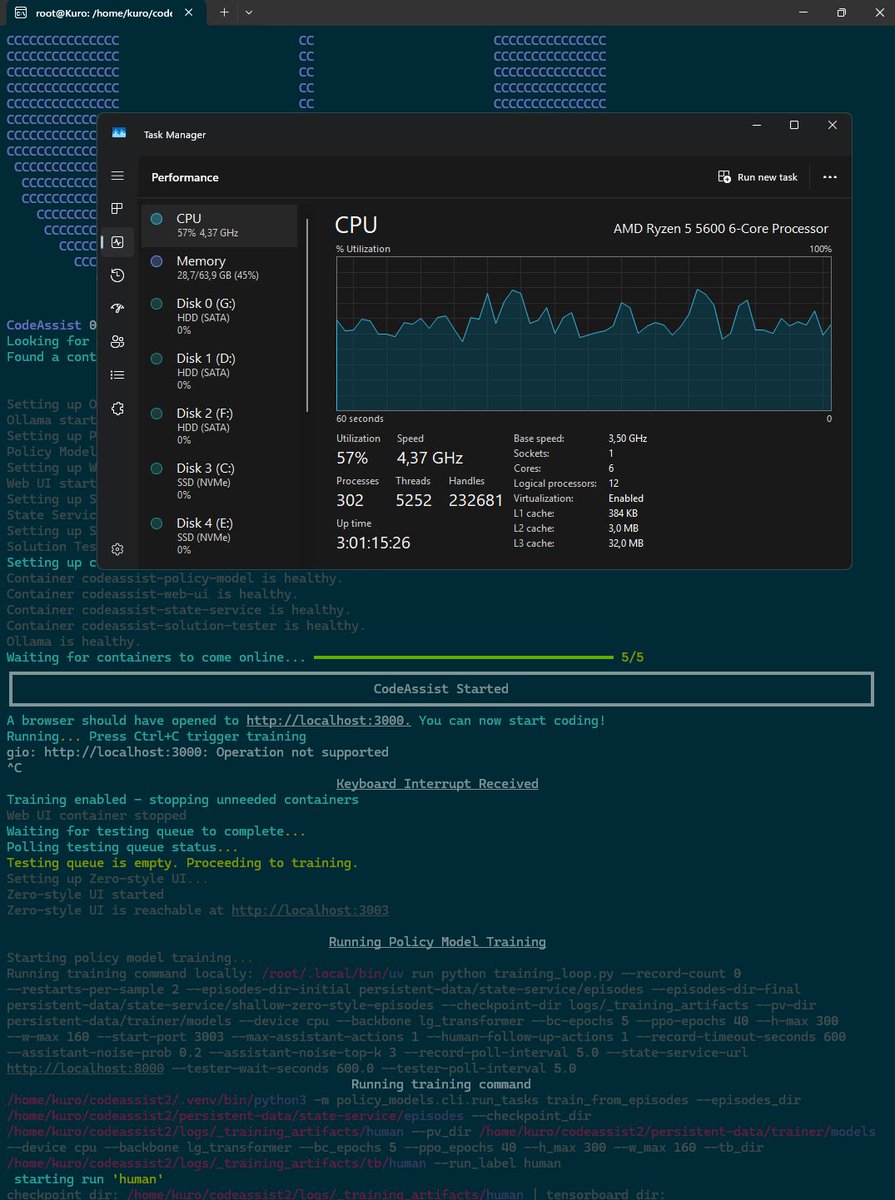This screenshot has width=895, height=1200.
Task: Click the Logical processors value 12
Action: tap(614, 483)
